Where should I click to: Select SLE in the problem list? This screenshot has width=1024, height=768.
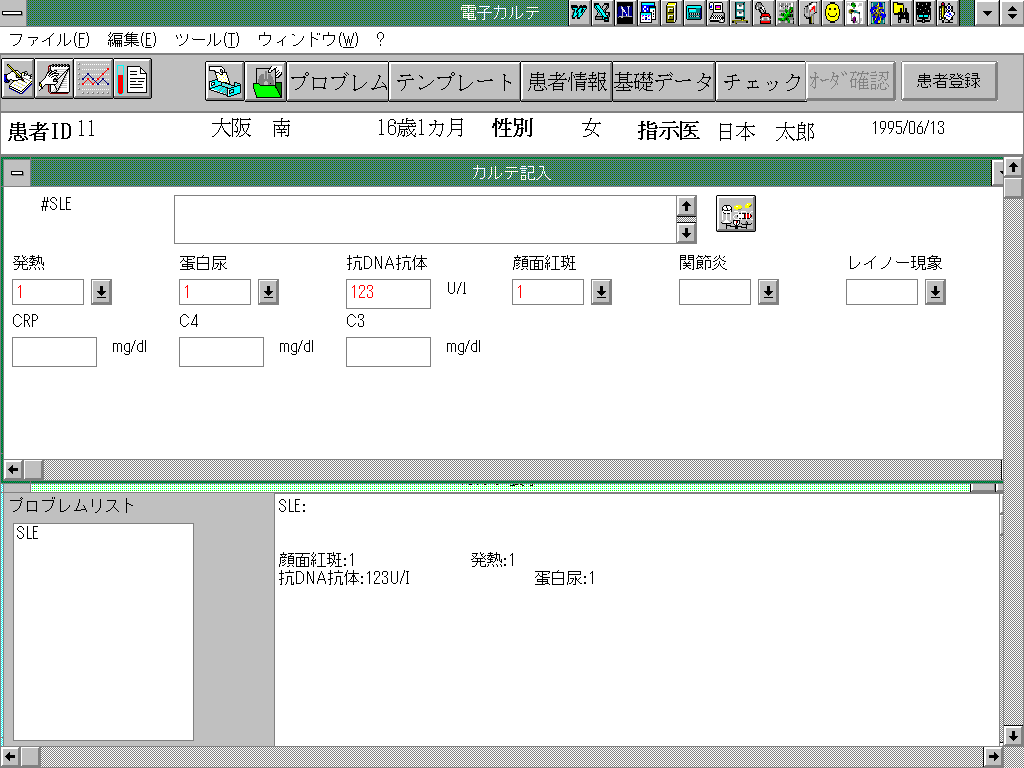28,534
